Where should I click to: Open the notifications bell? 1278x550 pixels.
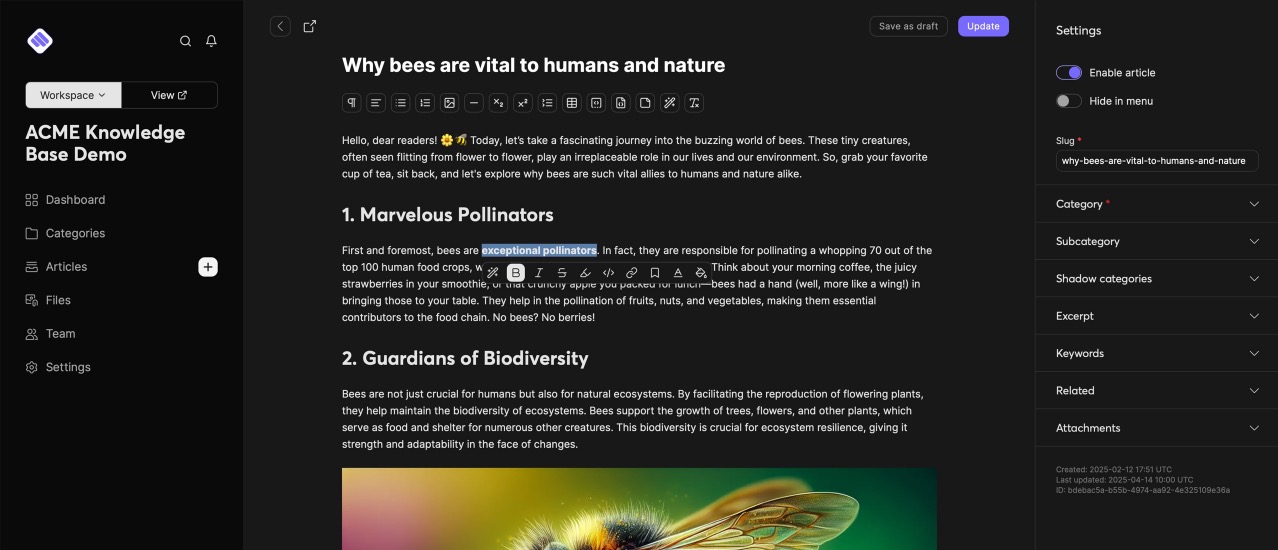pyautogui.click(x=211, y=41)
